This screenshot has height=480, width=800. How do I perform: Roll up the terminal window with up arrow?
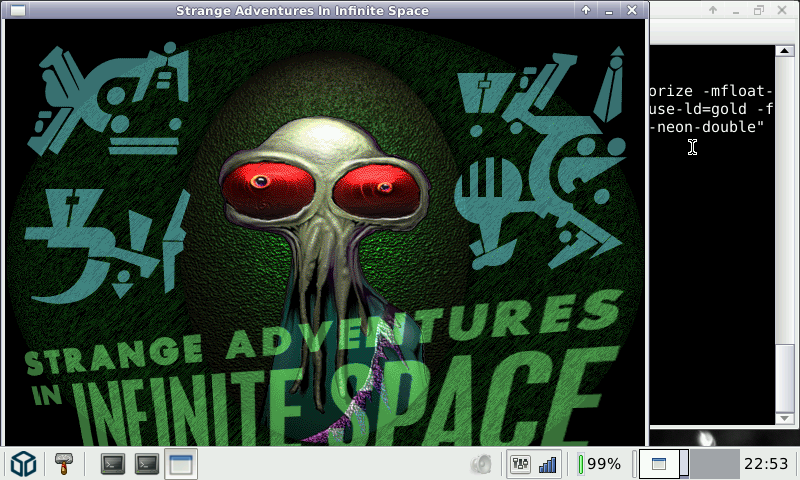coord(713,10)
